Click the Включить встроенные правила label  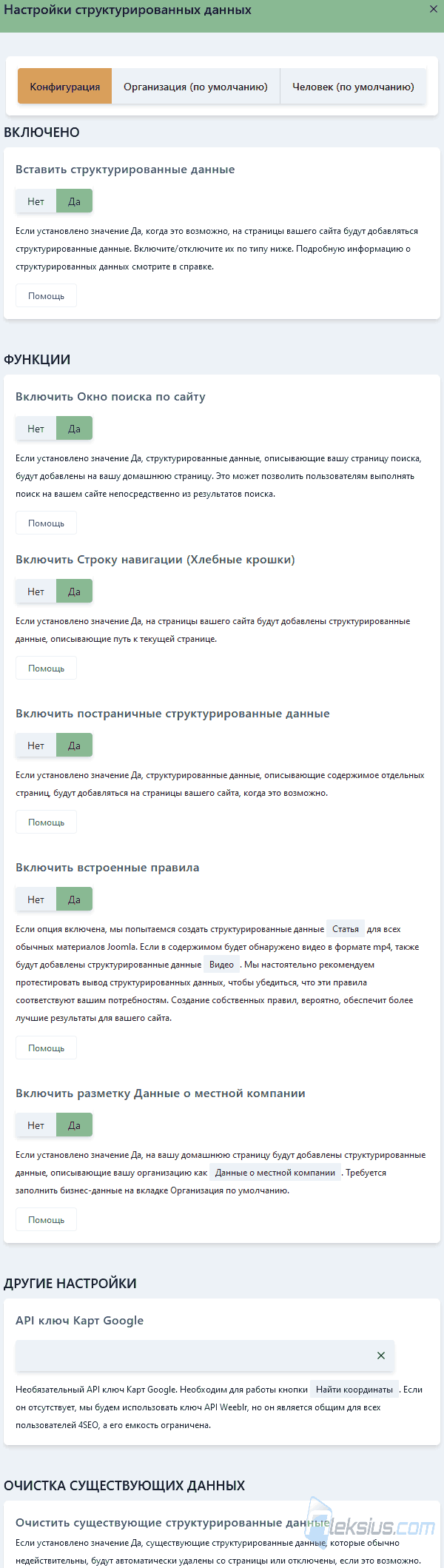[107, 868]
